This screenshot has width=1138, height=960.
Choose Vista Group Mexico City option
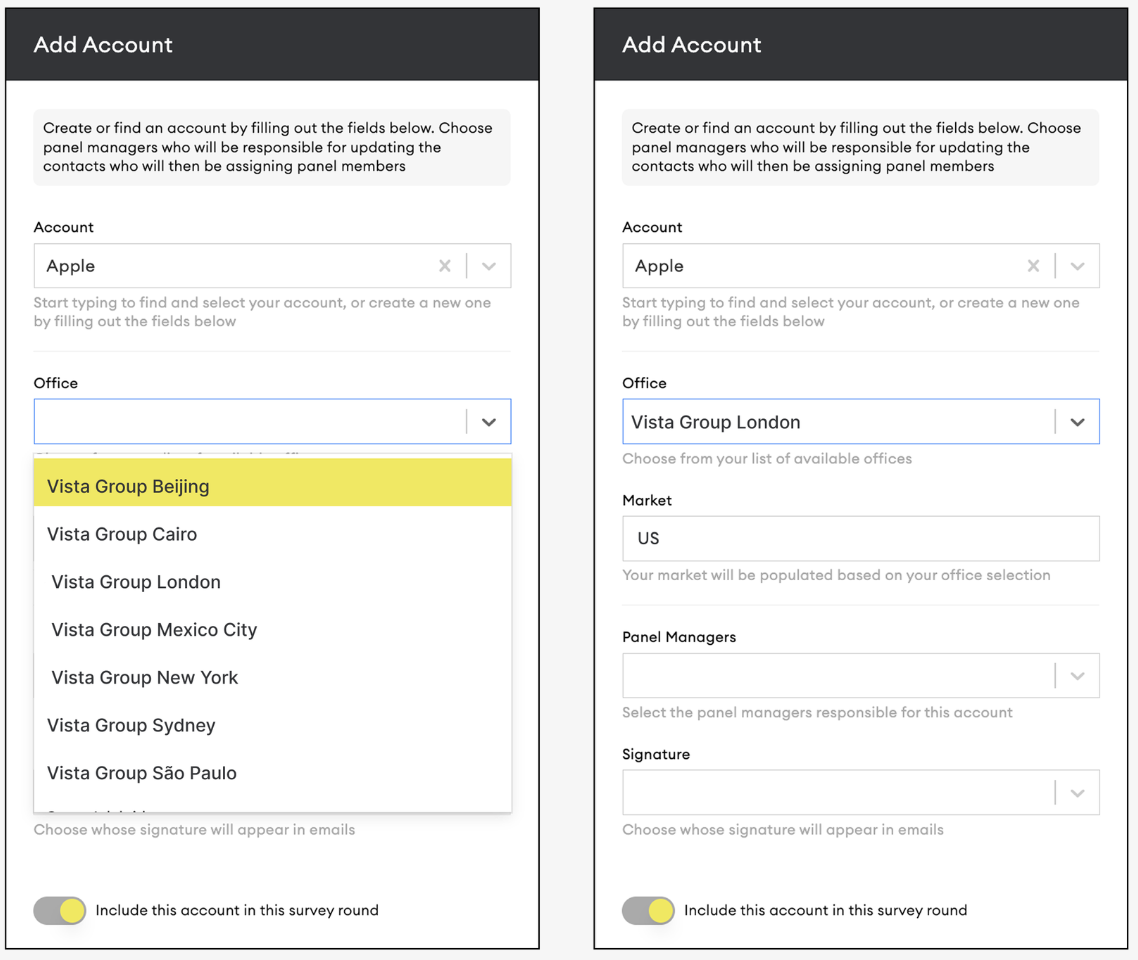pos(273,630)
